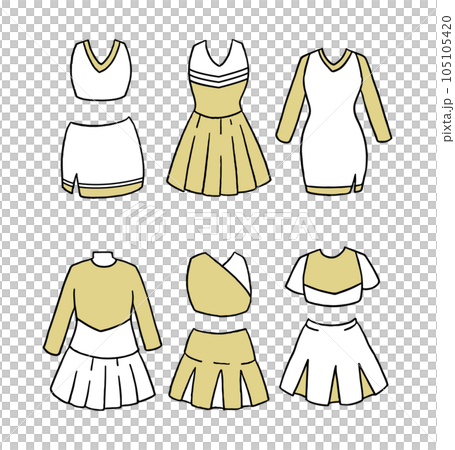Click the gold hem band on bodycon dress
455x450 pixels.
click(x=334, y=190)
